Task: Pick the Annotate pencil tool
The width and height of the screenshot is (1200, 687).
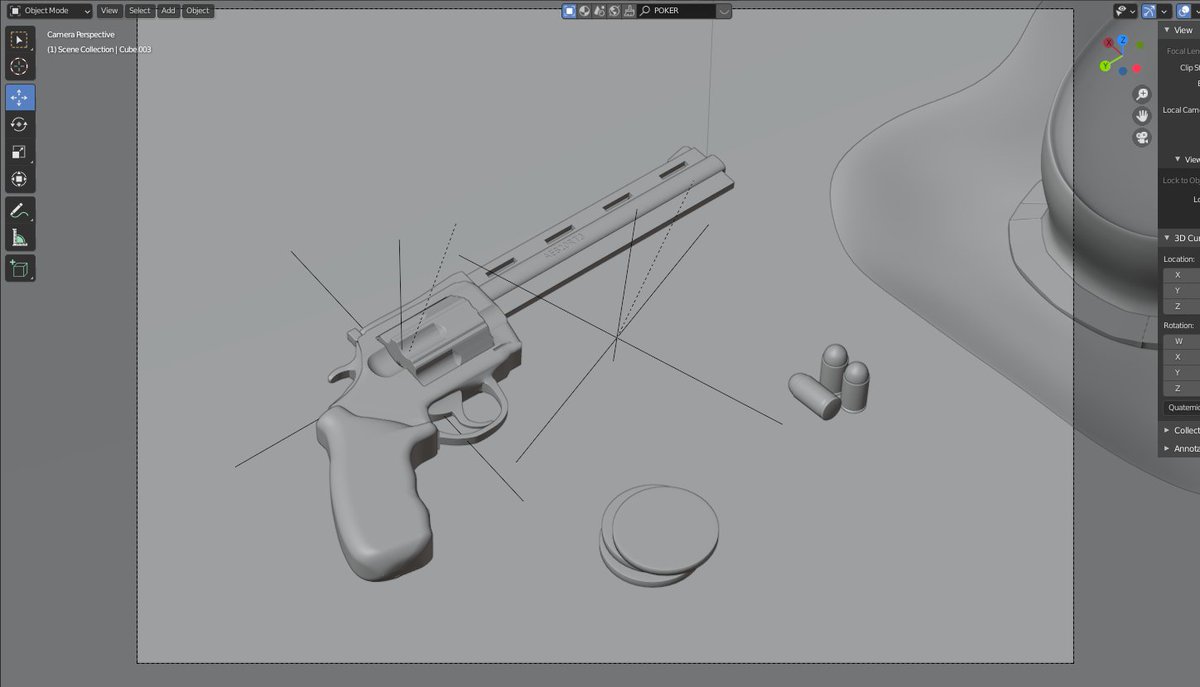Action: [x=20, y=210]
